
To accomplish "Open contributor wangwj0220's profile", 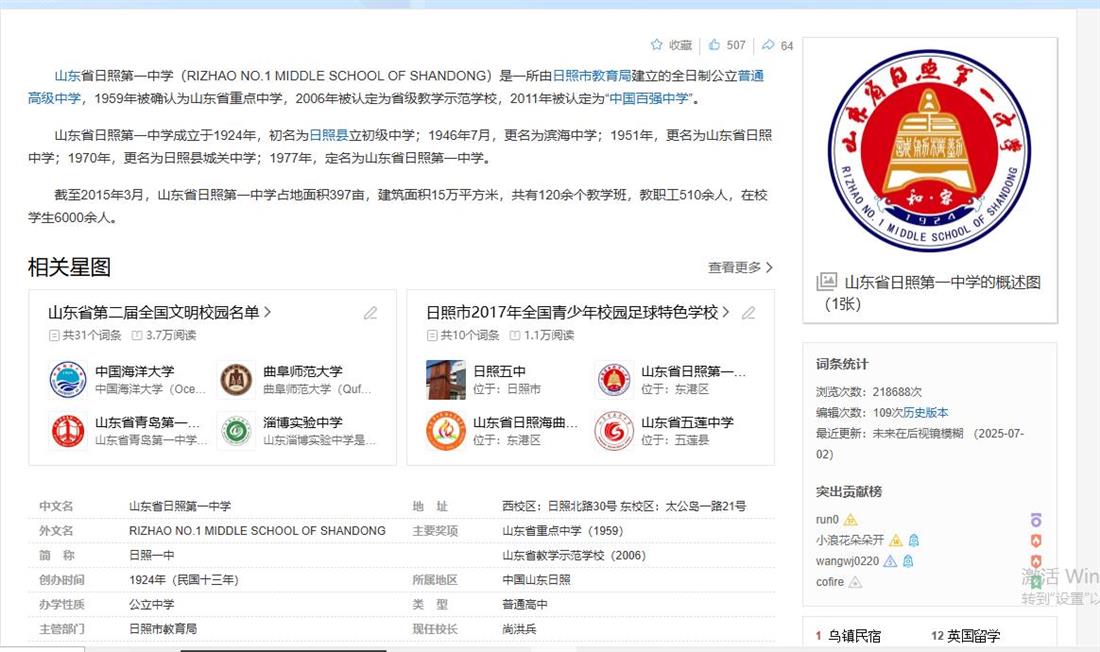I will click(847, 561).
